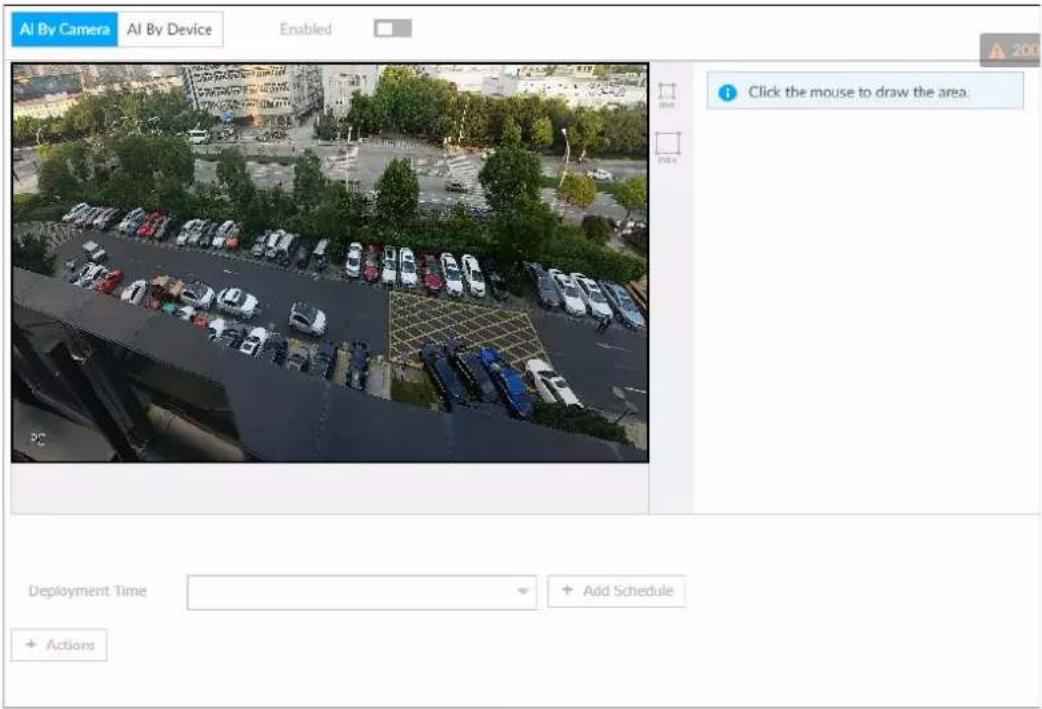Click the Add Schedule button

[x=616, y=591]
